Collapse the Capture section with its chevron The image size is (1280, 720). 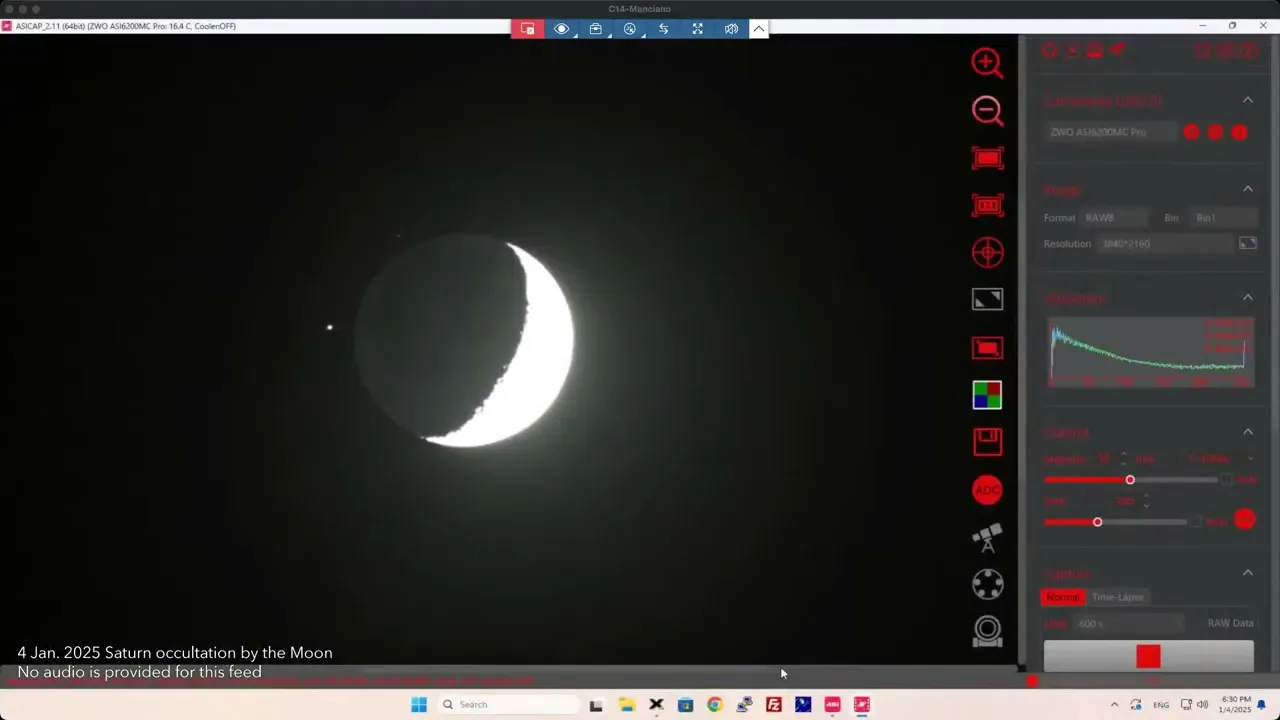[x=1248, y=572]
